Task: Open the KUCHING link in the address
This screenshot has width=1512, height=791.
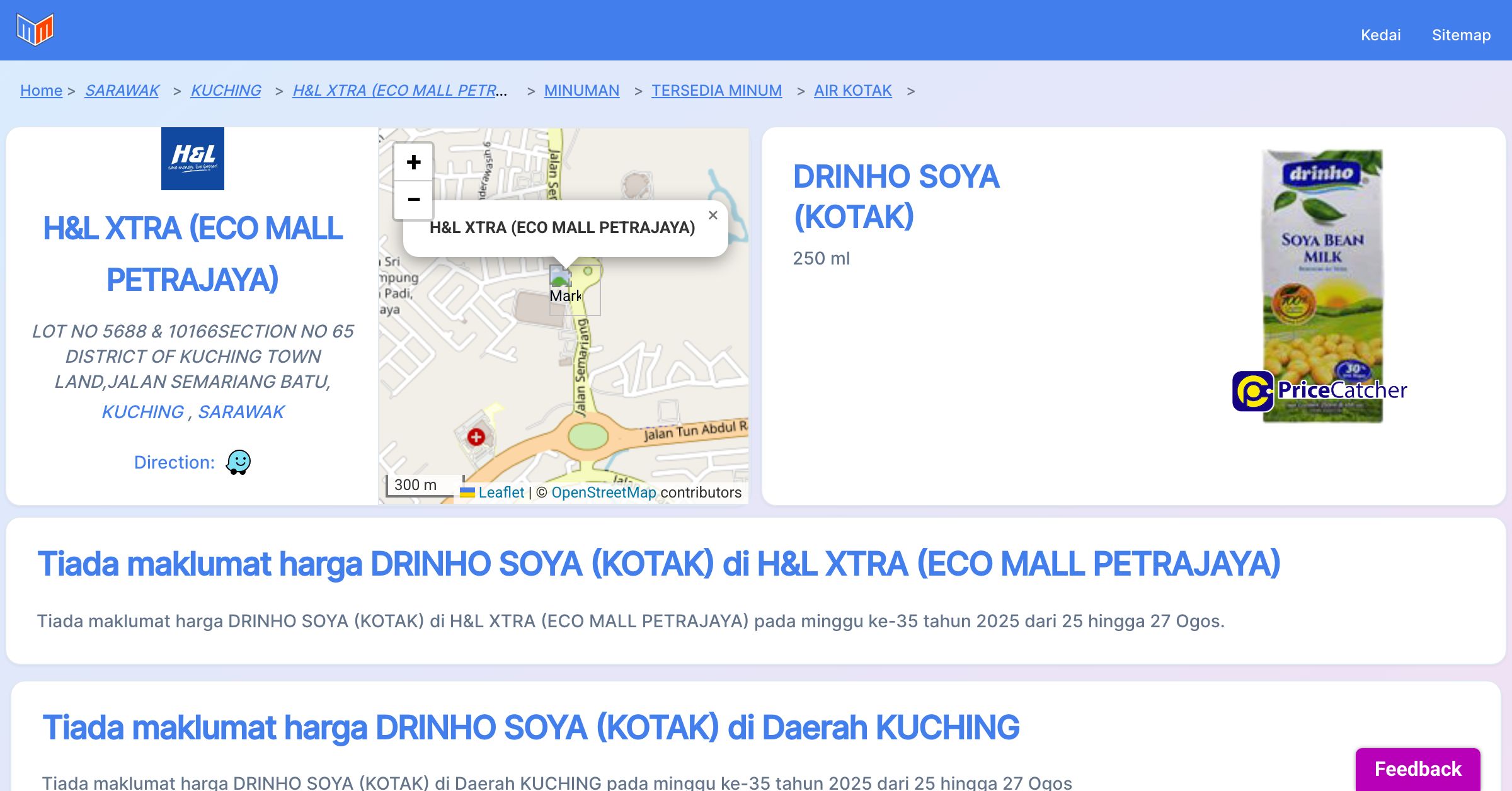Action: pos(143,412)
